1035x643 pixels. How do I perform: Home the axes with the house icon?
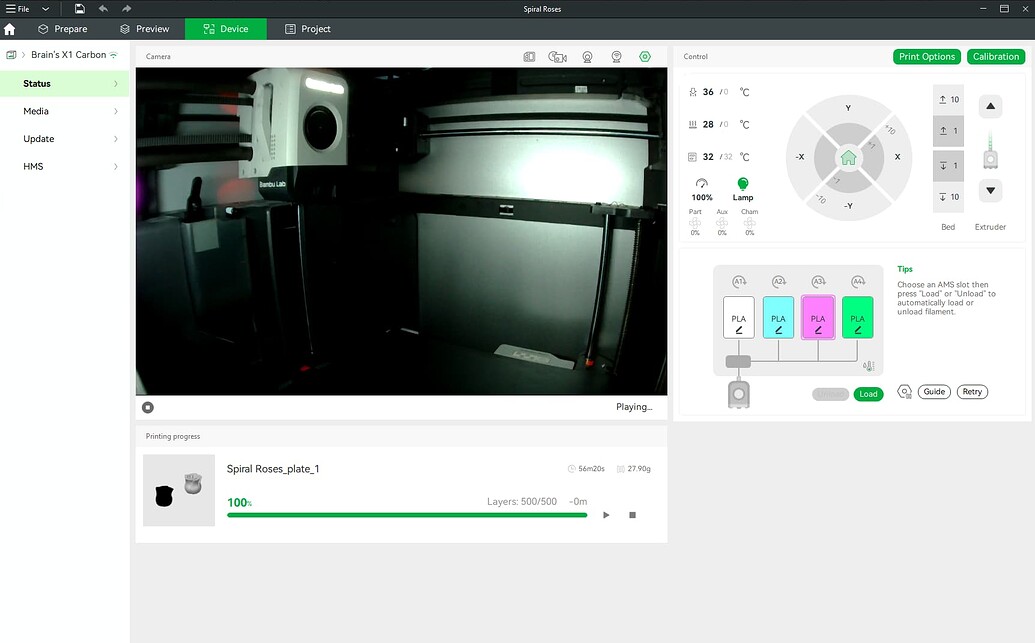pos(848,157)
